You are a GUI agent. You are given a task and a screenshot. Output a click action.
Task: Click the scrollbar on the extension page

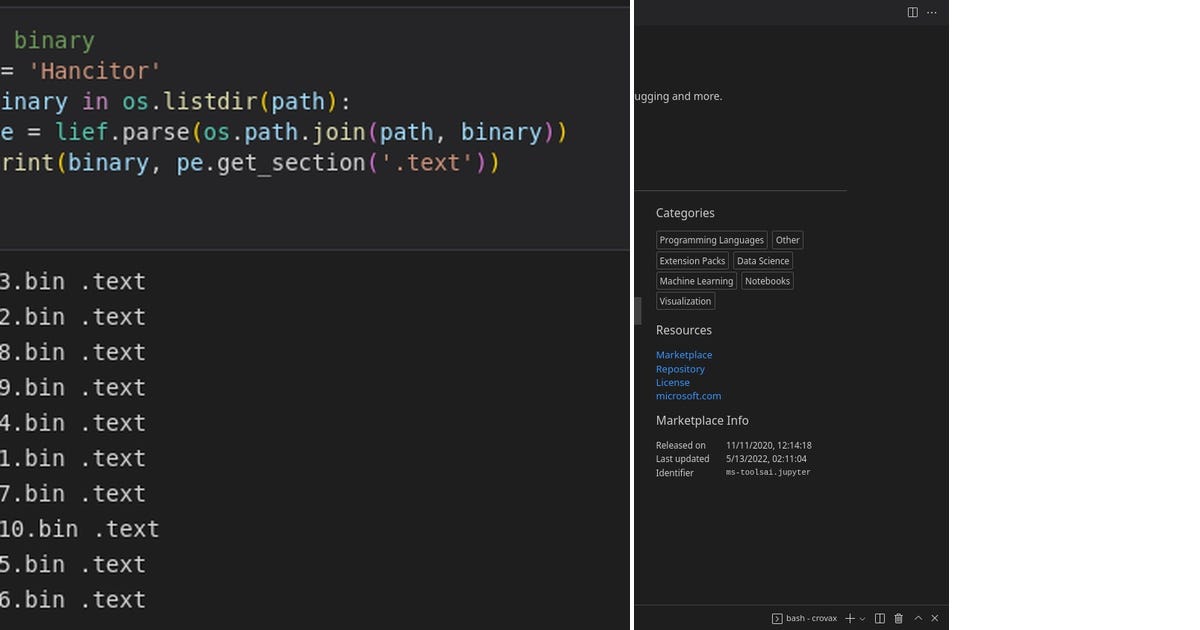tap(637, 310)
